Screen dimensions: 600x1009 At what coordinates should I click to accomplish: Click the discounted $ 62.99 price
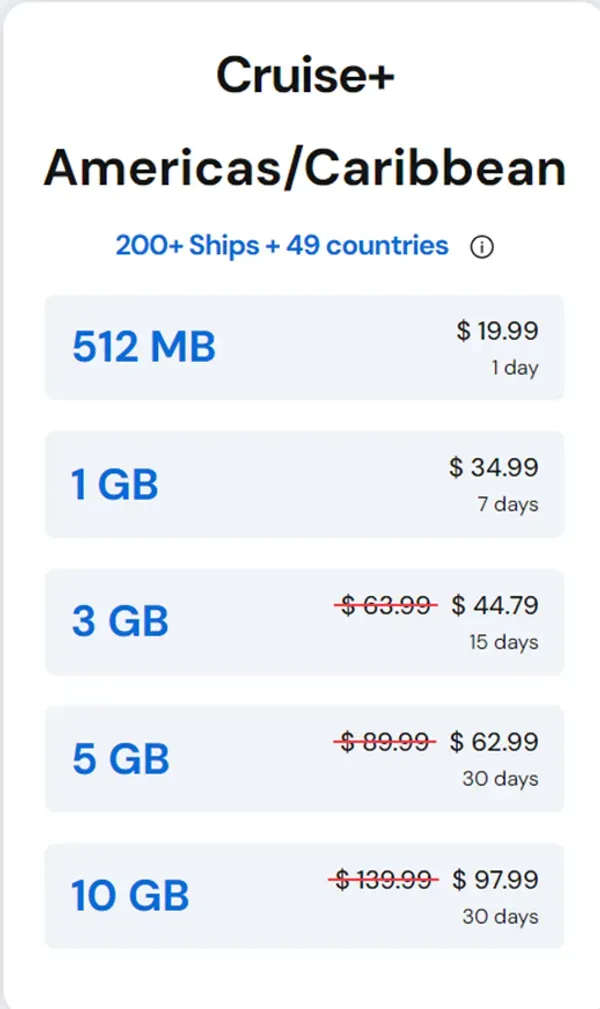coord(494,741)
